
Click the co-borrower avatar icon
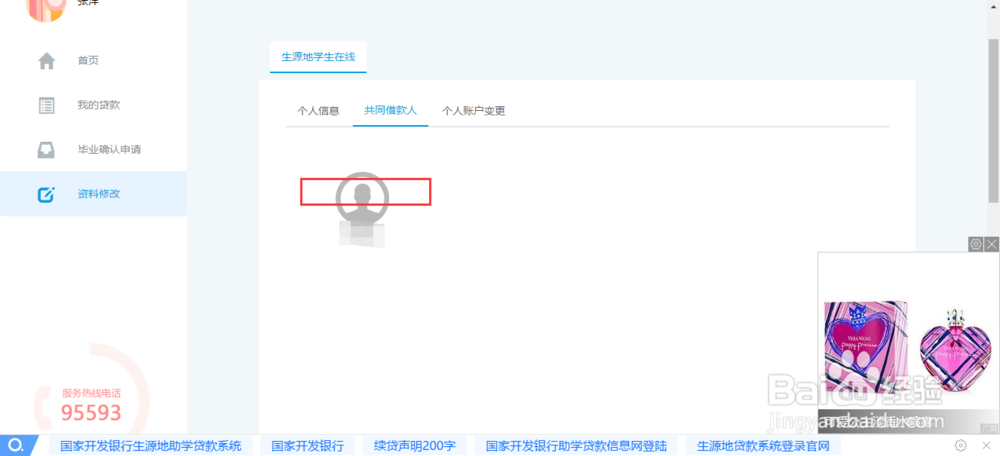pyautogui.click(x=362, y=198)
